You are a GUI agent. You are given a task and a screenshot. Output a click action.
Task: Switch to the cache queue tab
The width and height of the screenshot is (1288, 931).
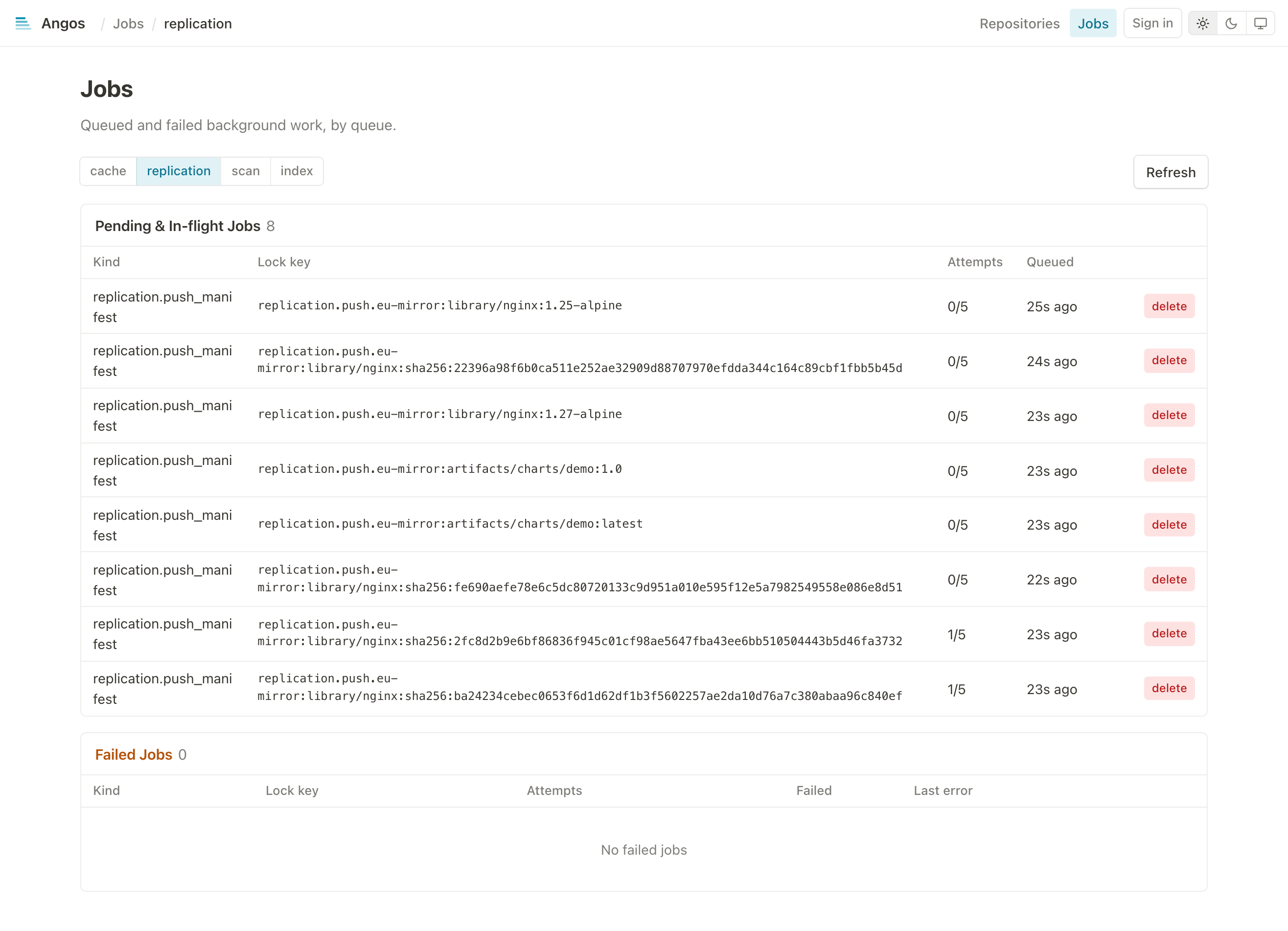[x=108, y=171]
